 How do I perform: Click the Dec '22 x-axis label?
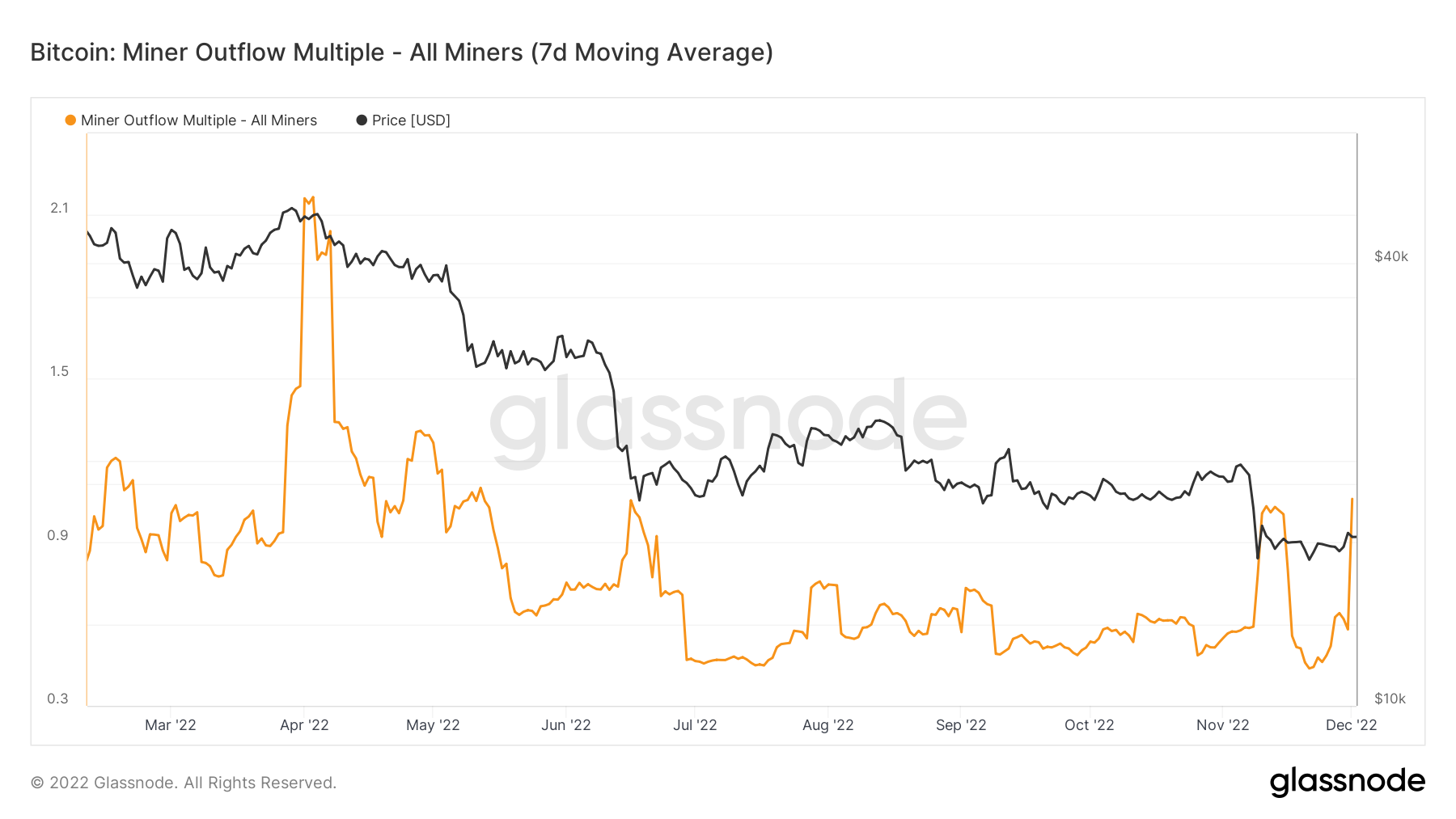pos(1352,725)
